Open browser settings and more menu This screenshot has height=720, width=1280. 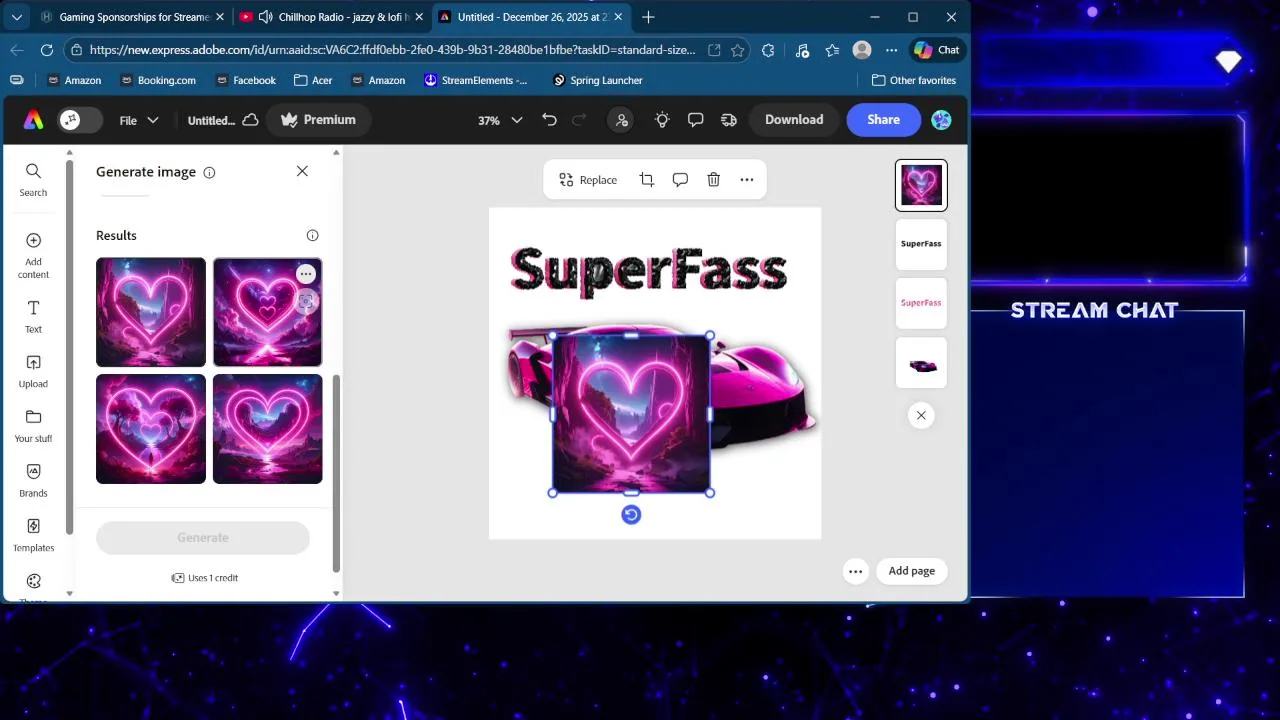pyautogui.click(x=892, y=50)
